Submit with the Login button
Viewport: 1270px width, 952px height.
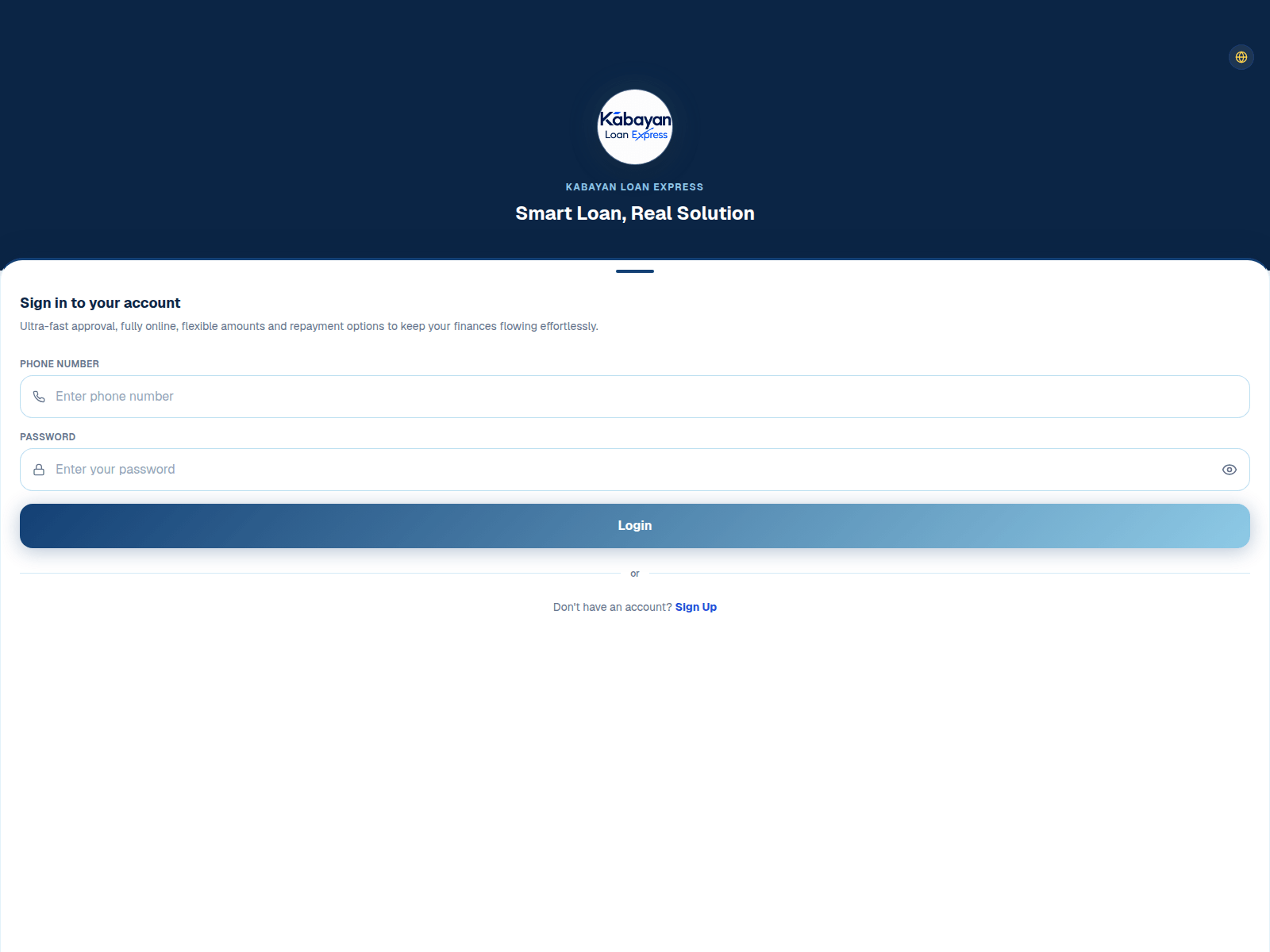pos(635,526)
